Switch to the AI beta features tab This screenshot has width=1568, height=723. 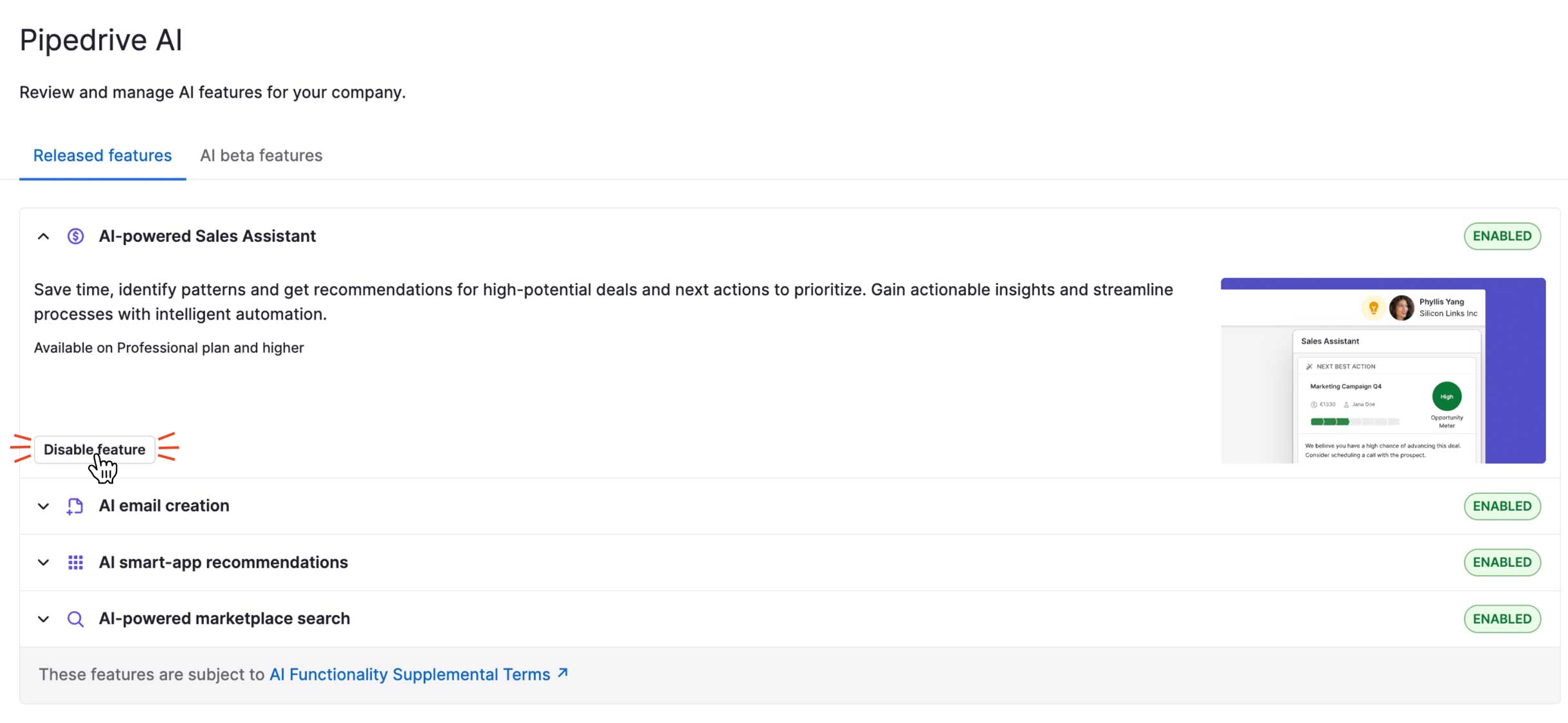[261, 156]
